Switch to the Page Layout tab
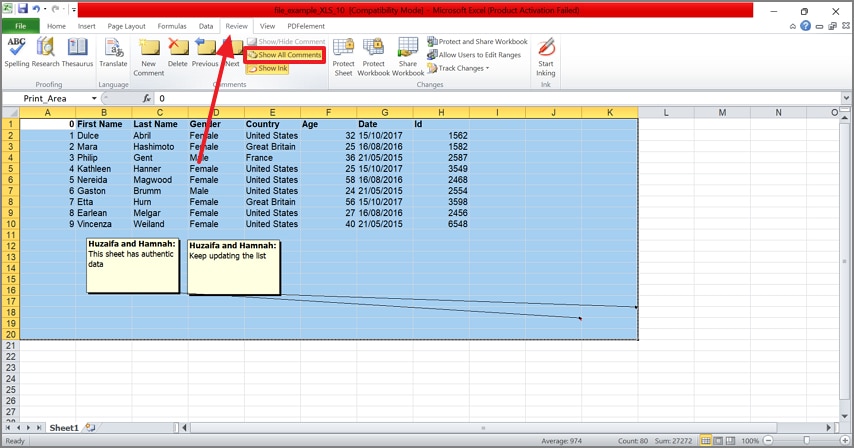Viewport: 854px width, 448px height. click(126, 26)
